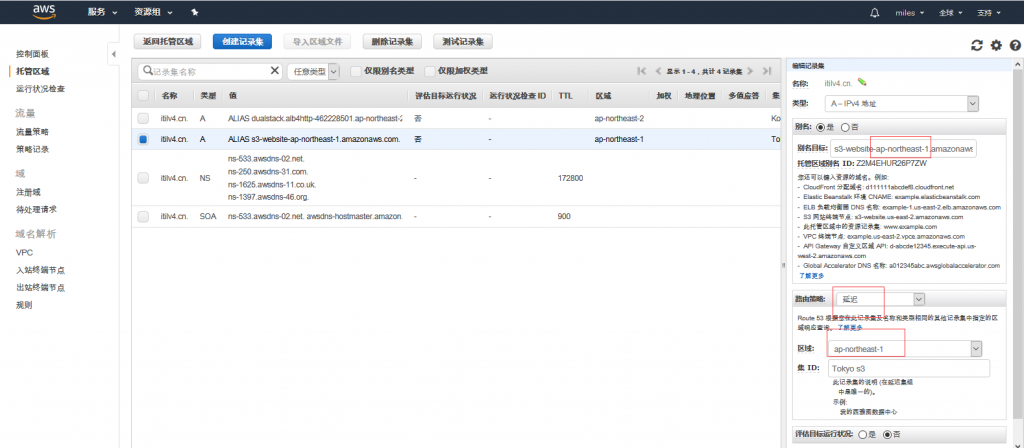Jump to the last page of records

point(767,71)
